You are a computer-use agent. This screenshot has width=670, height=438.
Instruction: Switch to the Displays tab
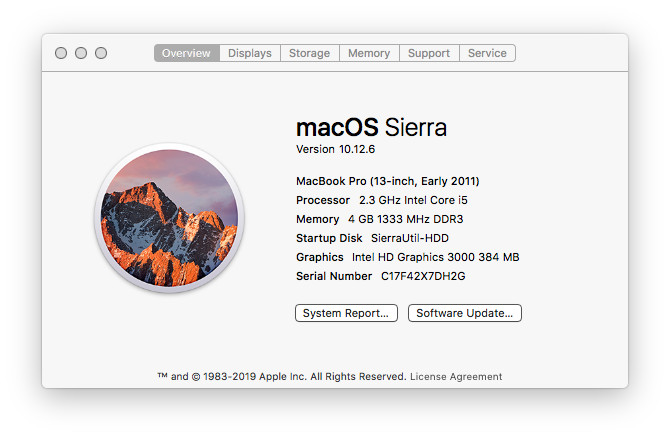coord(249,53)
